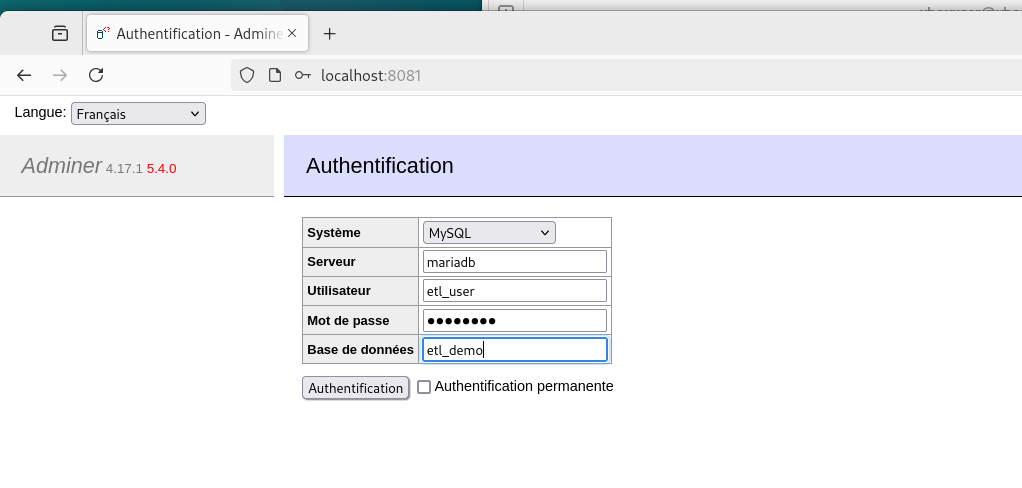This screenshot has height=488, width=1022.
Task: Click the forward navigation arrow
Action: click(60, 75)
